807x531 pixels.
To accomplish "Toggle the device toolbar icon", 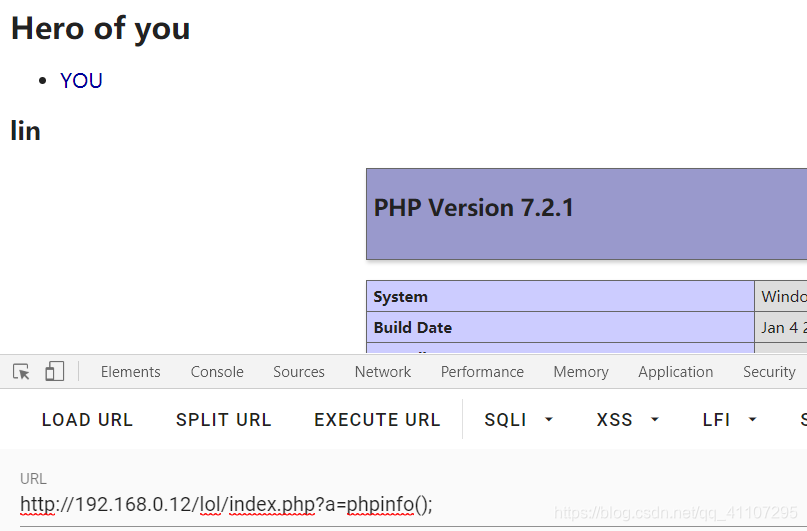I will point(55,371).
